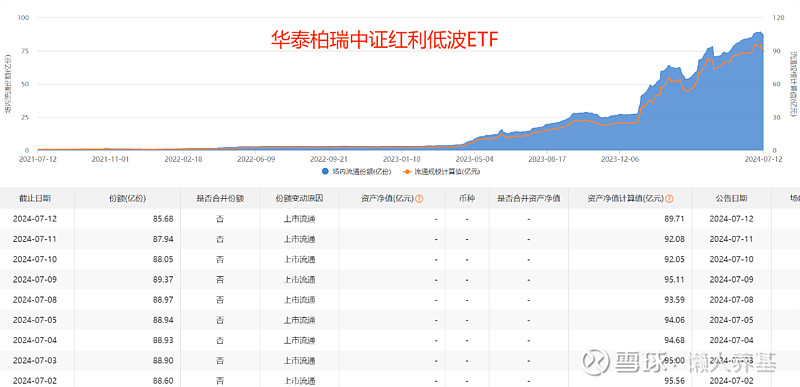Click the 币种 column header

(x=467, y=198)
